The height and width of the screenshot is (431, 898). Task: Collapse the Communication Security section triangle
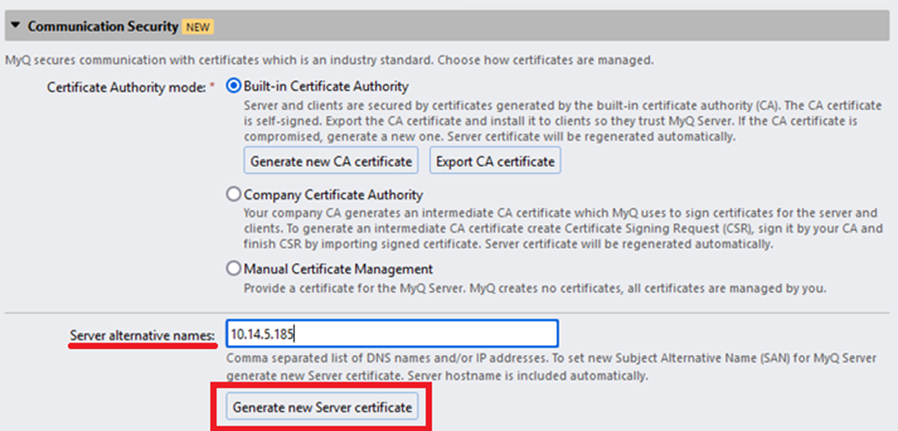coord(16,25)
